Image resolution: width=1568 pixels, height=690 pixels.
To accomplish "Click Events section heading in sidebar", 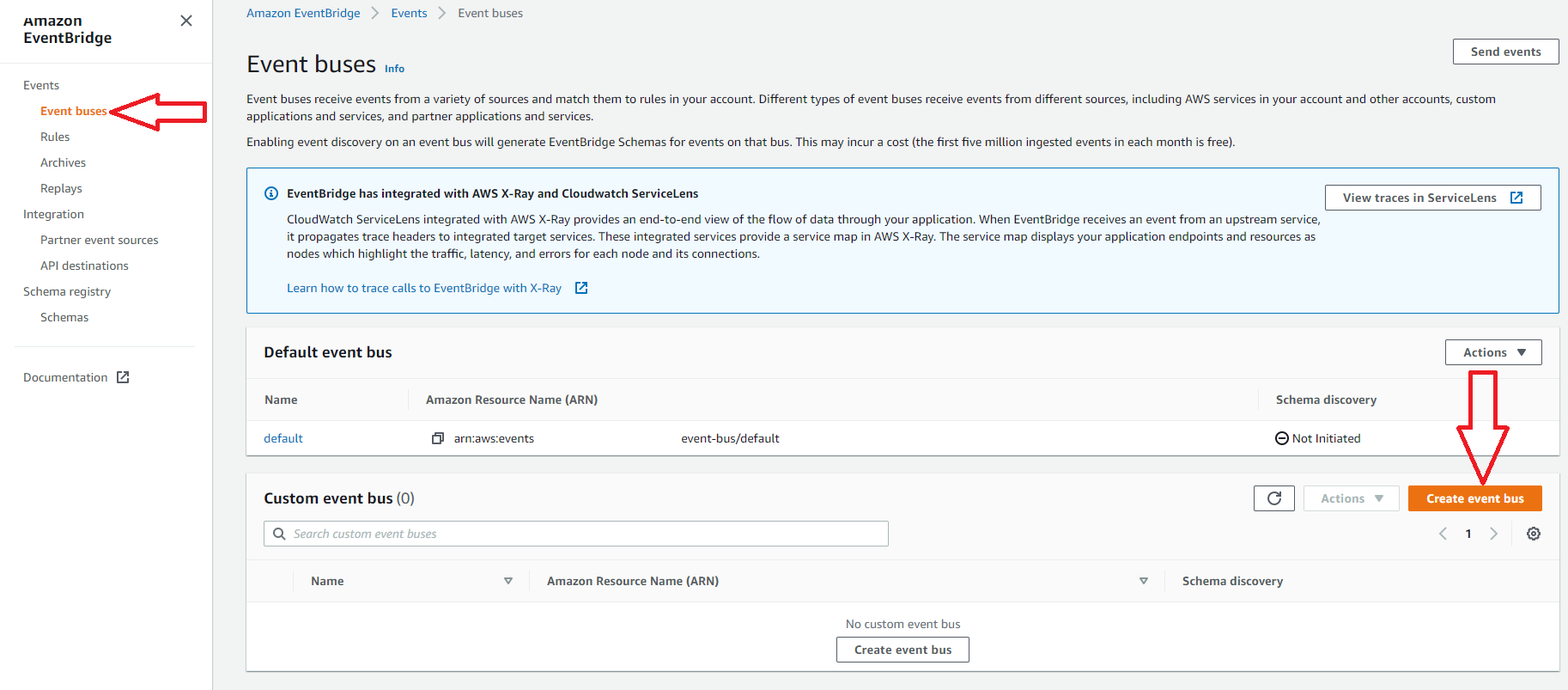I will (x=41, y=85).
